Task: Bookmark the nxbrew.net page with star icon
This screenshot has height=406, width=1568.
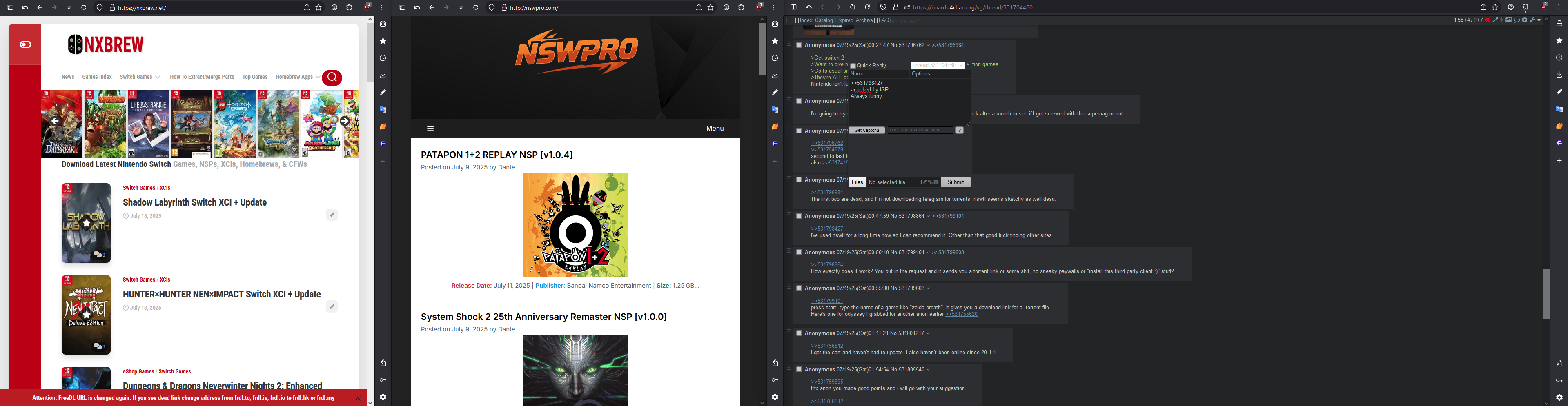Action: [319, 8]
